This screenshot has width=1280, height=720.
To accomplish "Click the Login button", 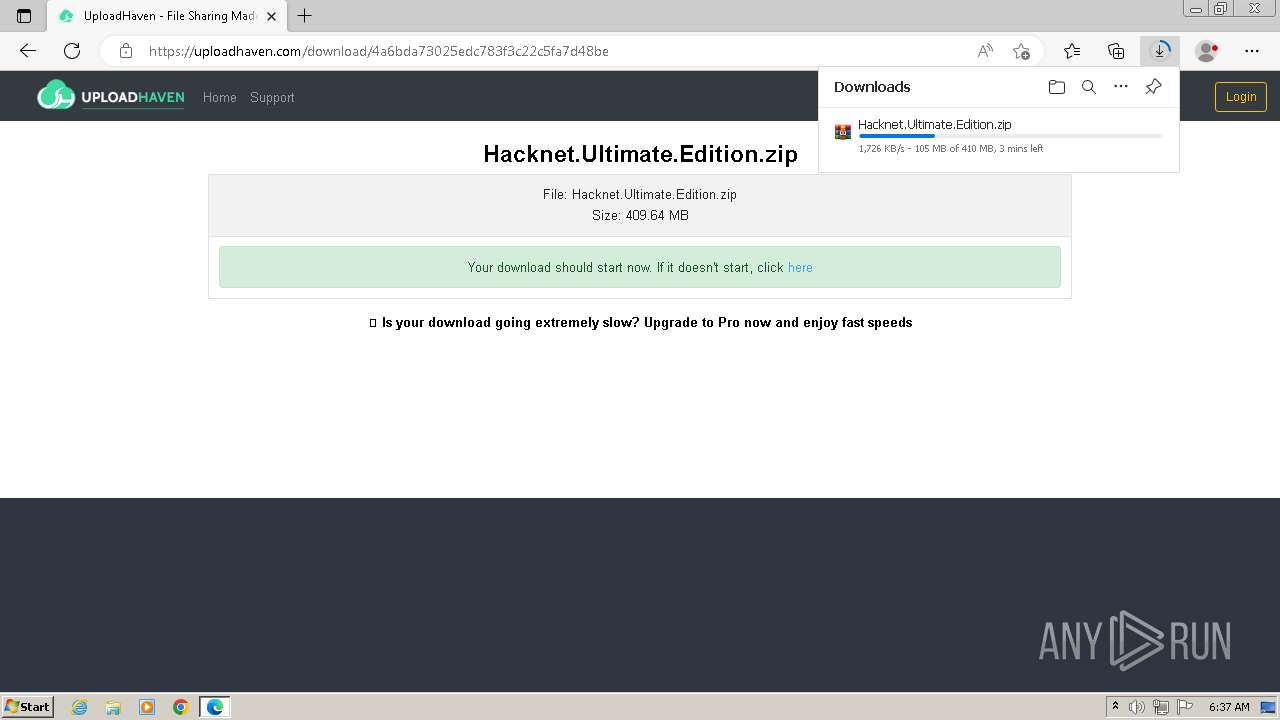I will [1241, 97].
